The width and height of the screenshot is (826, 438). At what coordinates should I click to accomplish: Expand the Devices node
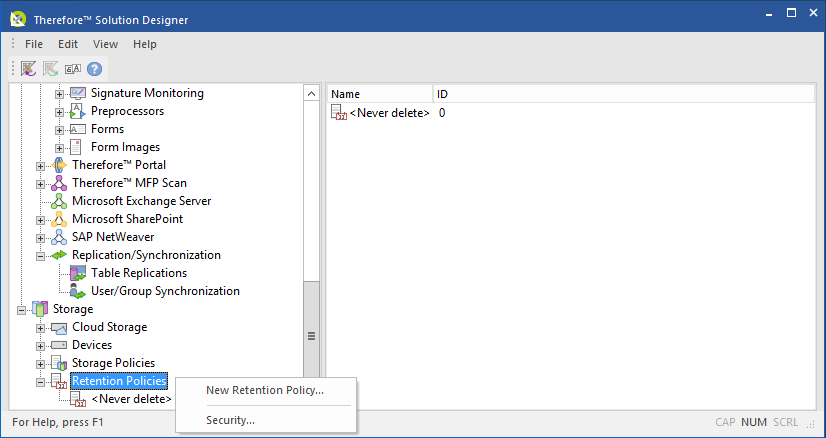(41, 346)
